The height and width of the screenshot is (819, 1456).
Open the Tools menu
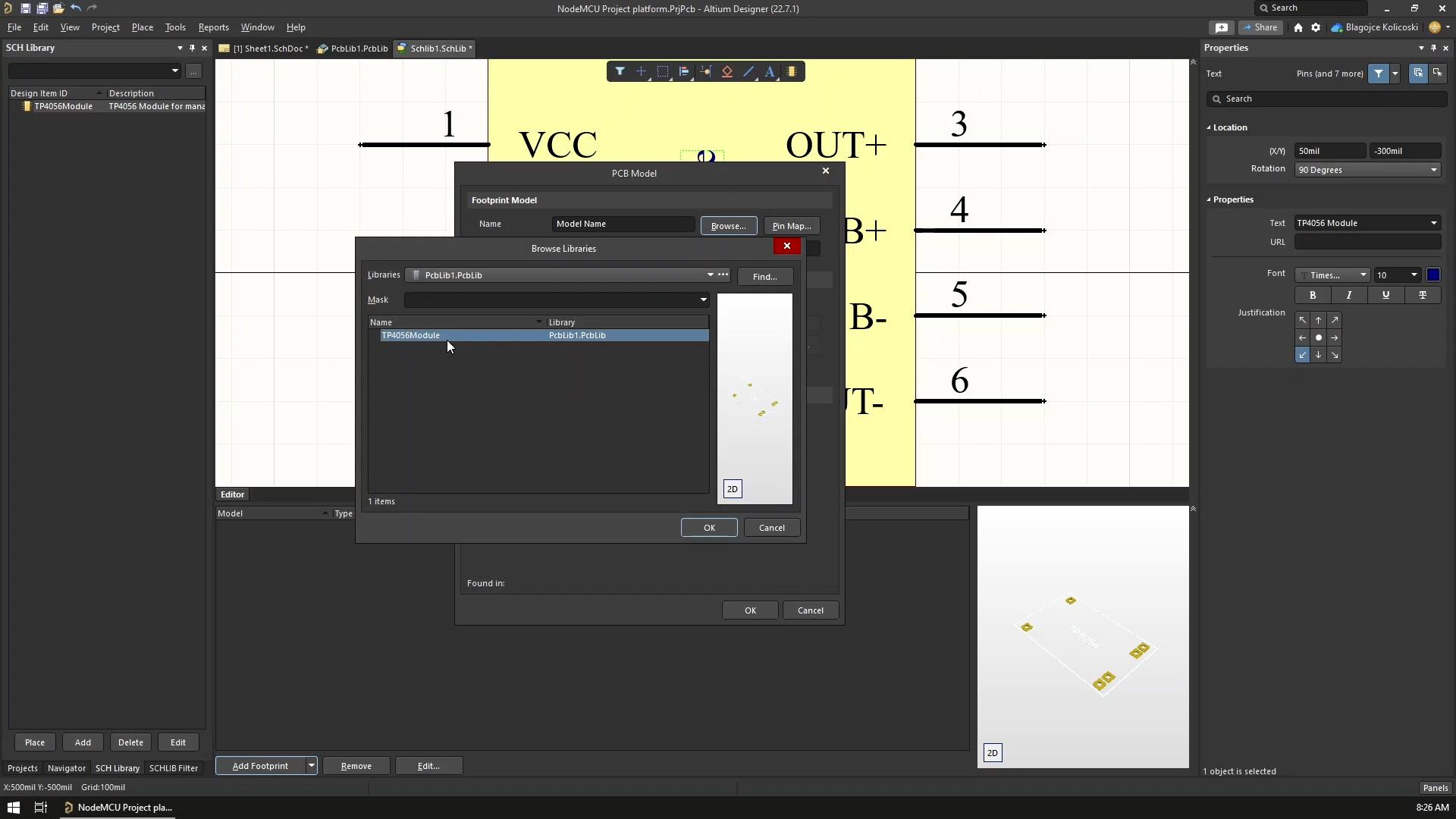pyautogui.click(x=175, y=27)
